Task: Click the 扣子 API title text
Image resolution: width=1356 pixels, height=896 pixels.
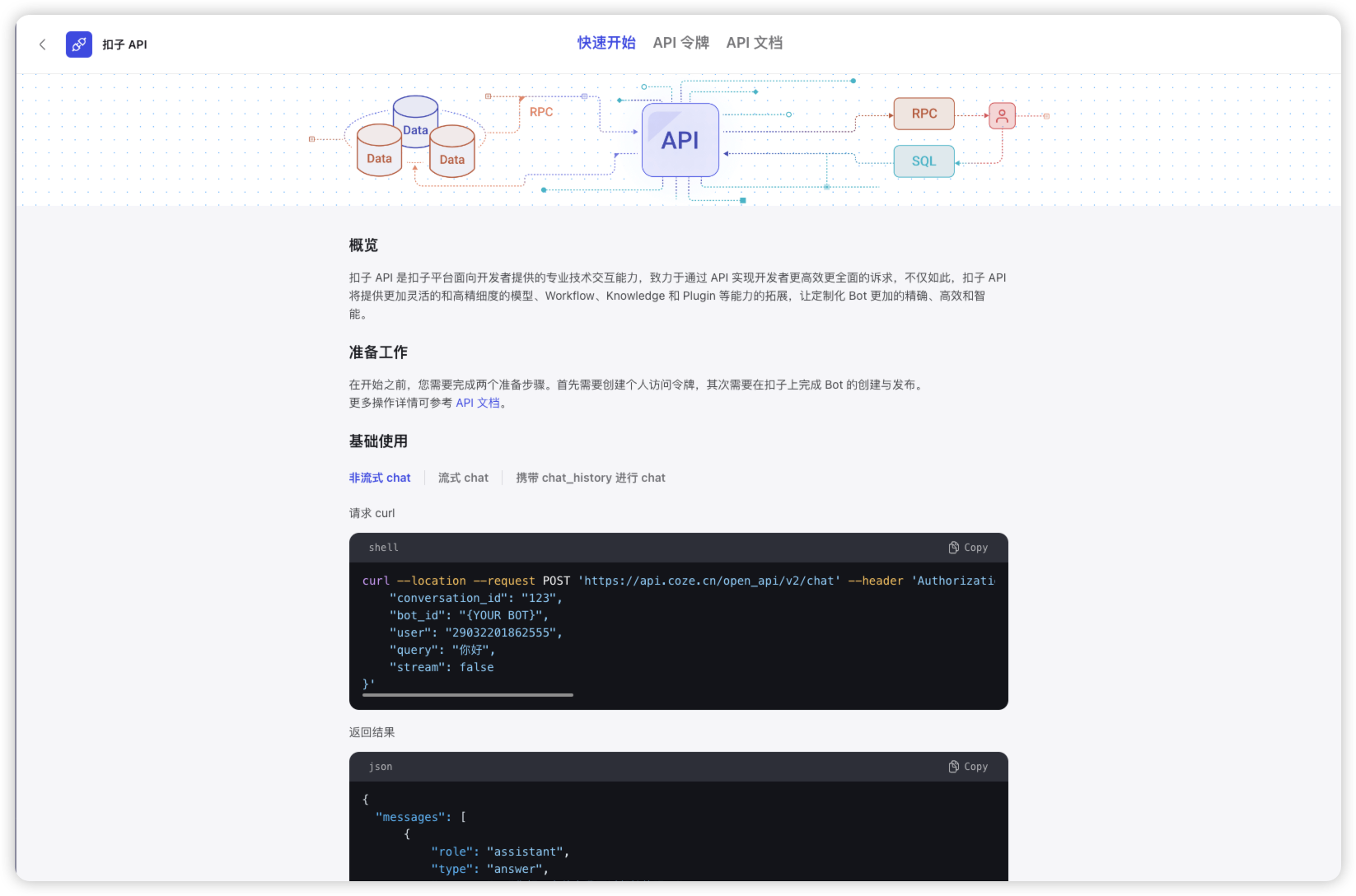Action: (124, 44)
